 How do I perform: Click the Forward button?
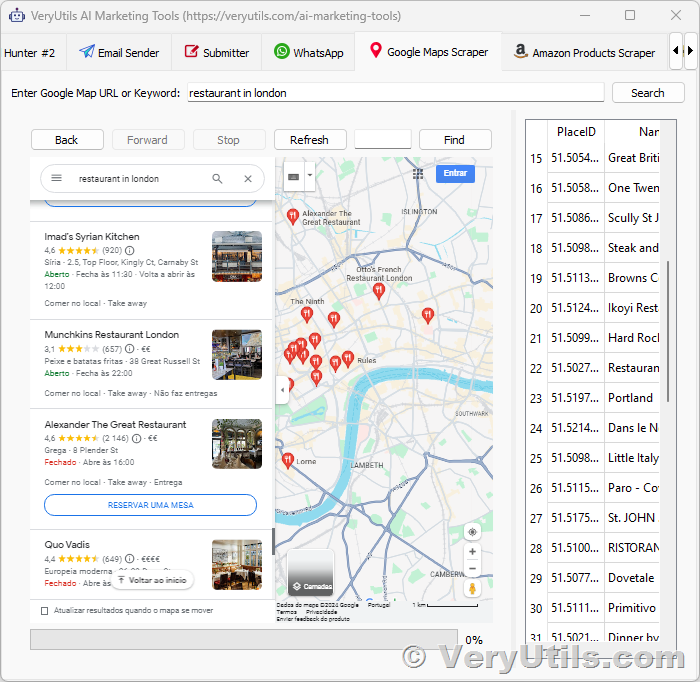148,140
